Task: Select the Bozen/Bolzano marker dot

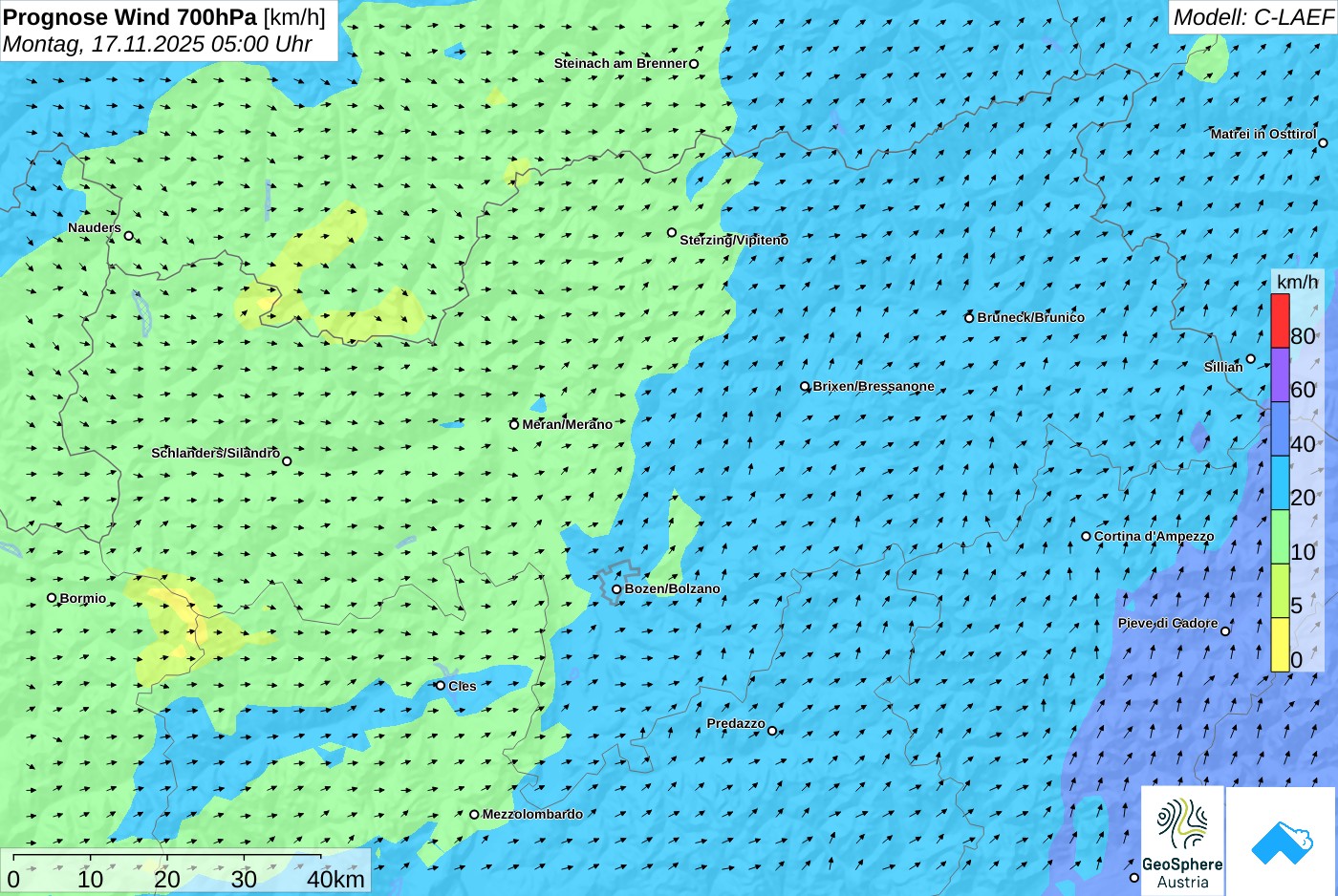Action: [x=616, y=589]
